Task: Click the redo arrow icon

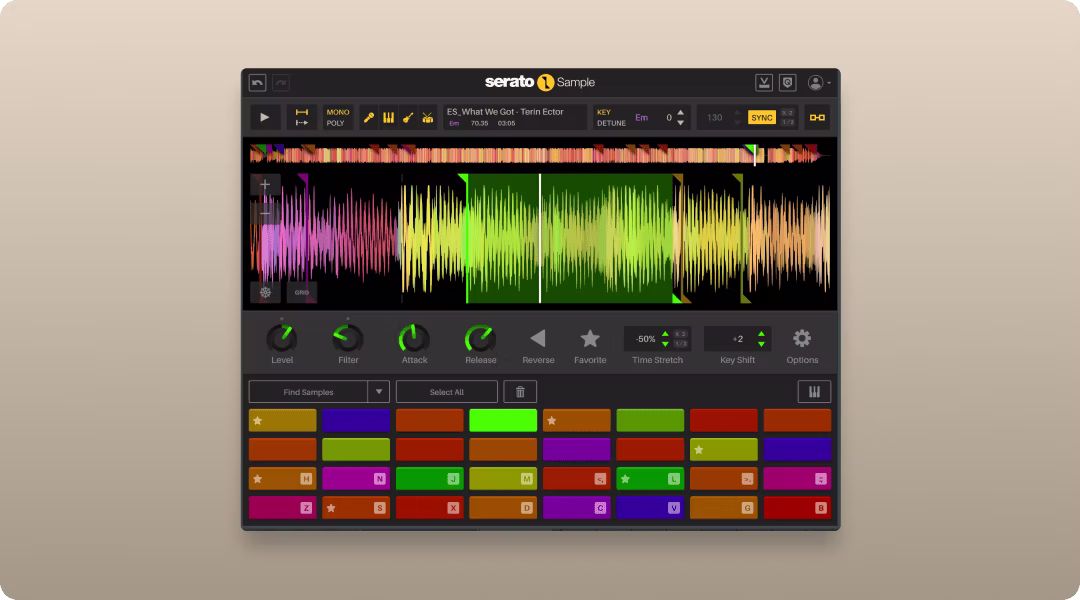Action: point(280,83)
